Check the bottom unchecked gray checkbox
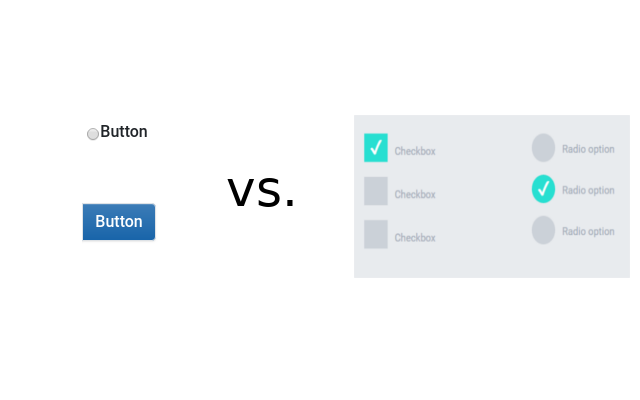Screen dimensions: 640x400 [376, 234]
